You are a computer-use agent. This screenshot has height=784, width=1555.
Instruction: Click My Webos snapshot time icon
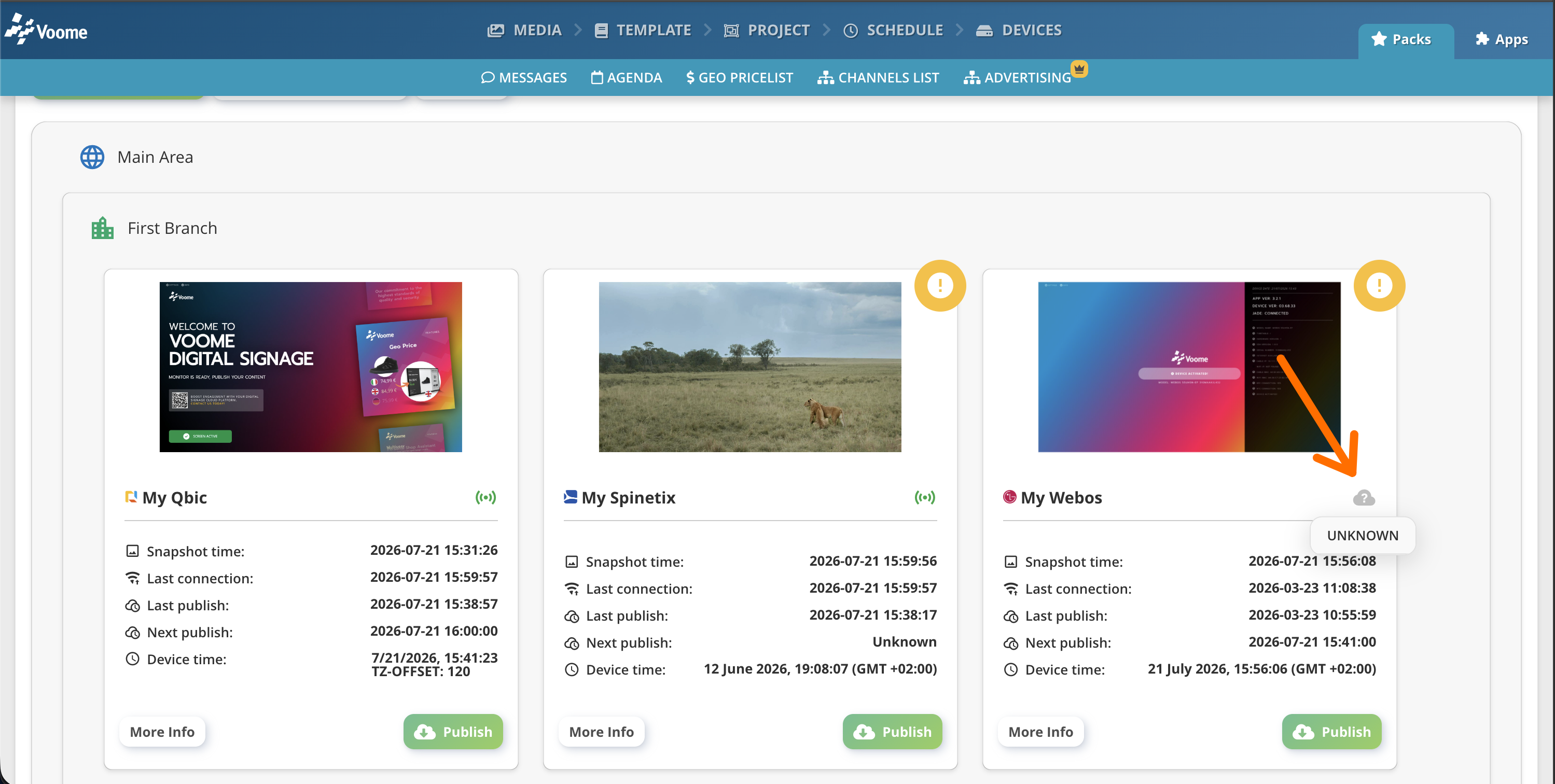(x=1011, y=562)
